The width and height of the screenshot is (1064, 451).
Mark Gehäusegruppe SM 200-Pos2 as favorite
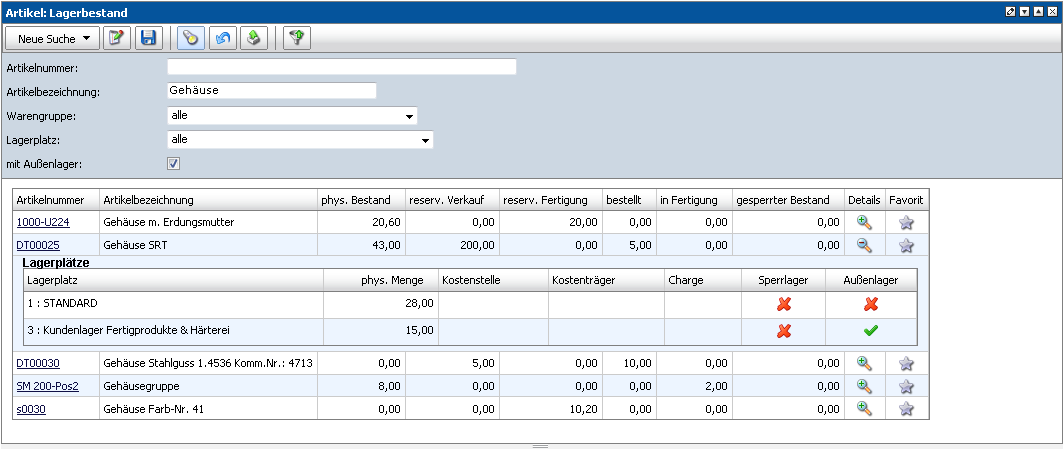pos(907,386)
